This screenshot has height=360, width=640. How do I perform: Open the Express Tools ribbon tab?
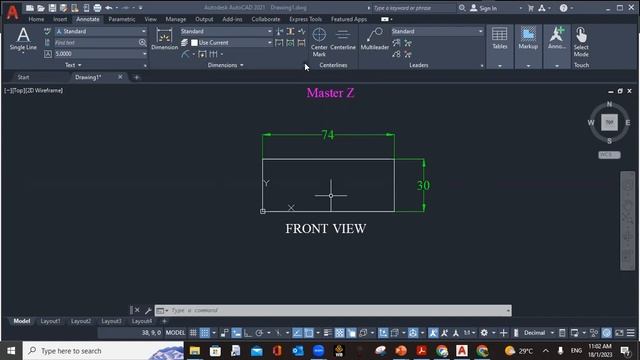click(305, 19)
